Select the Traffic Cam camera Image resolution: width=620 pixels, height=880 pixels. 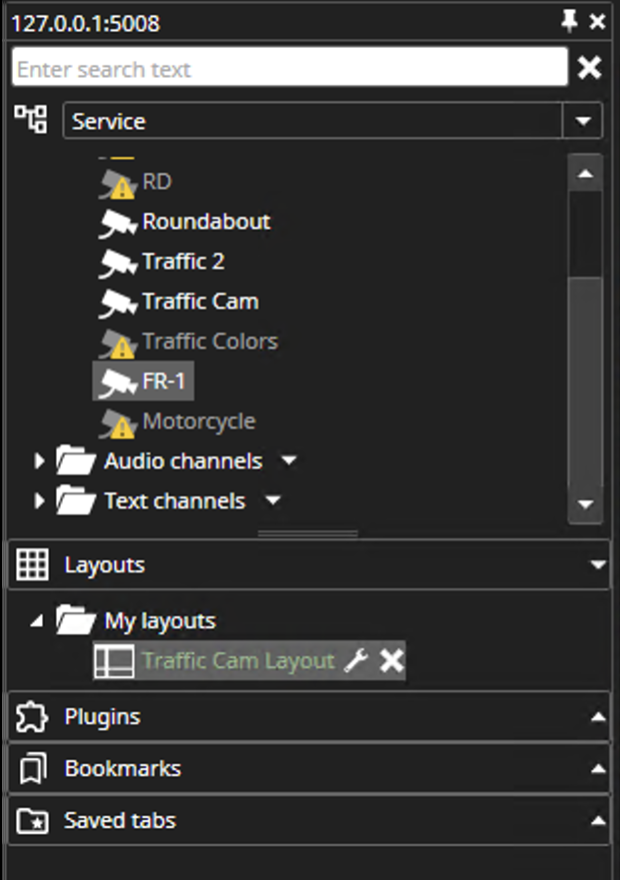click(x=200, y=301)
